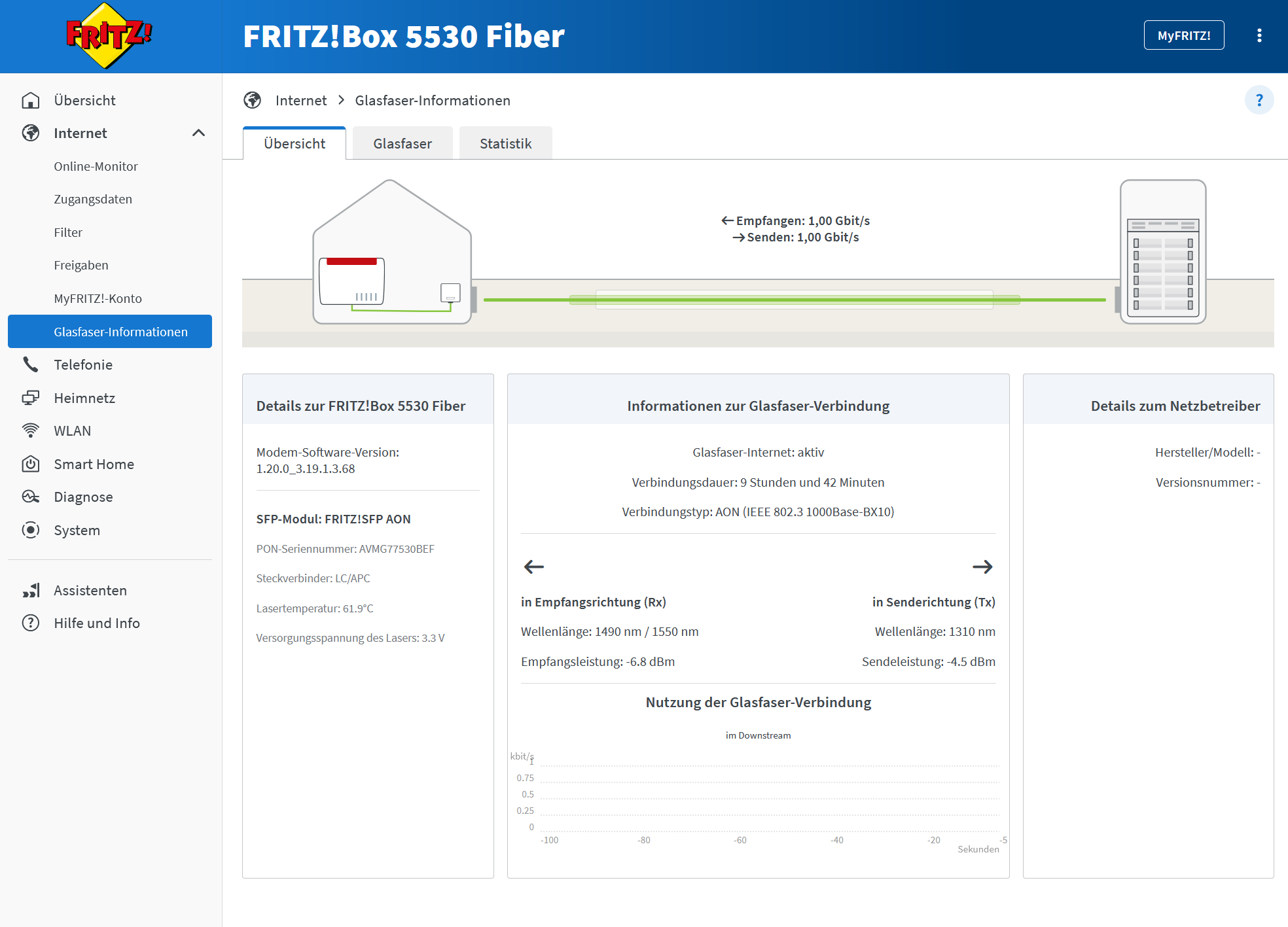Click the Glasfaser-Informationen breadcrumb text

433,100
